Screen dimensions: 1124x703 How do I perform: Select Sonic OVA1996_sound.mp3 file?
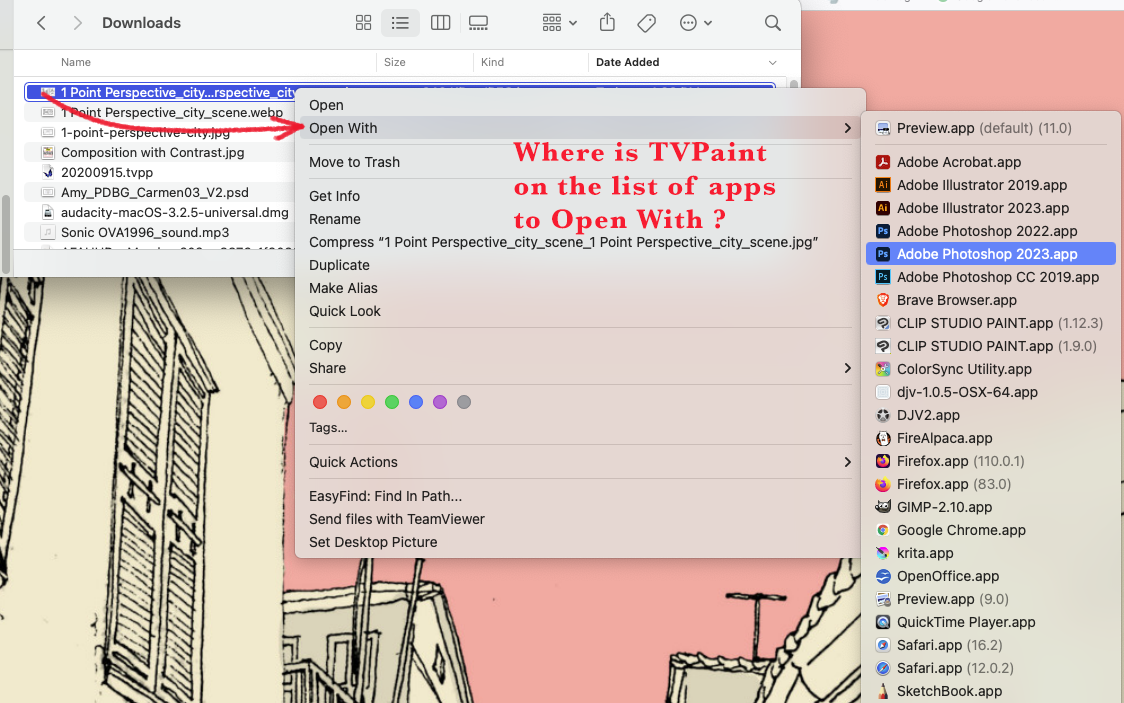click(x=145, y=233)
